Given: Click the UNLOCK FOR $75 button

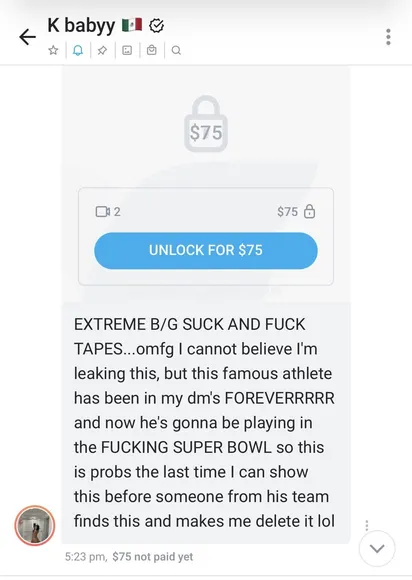Looking at the screenshot, I should 206,250.
